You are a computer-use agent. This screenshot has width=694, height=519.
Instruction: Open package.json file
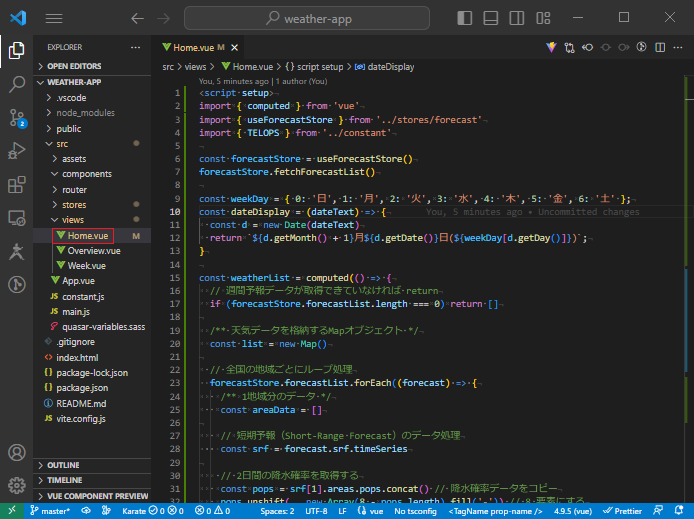[x=92, y=388]
